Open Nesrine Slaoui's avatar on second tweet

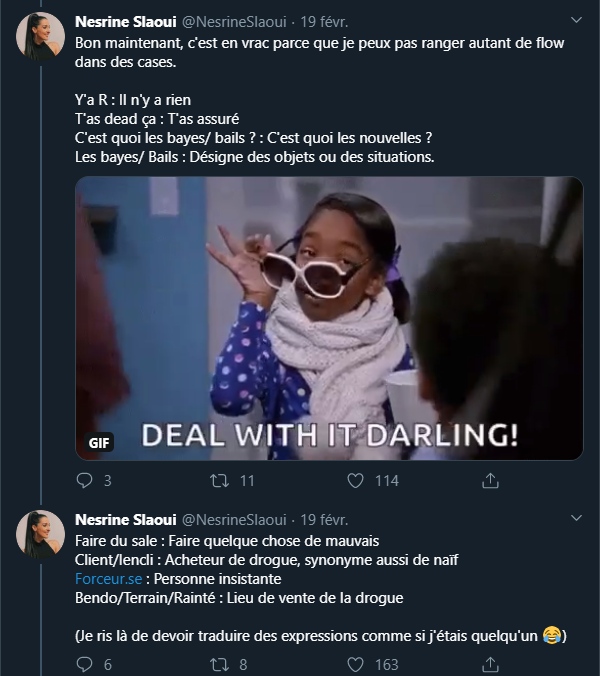pos(40,536)
